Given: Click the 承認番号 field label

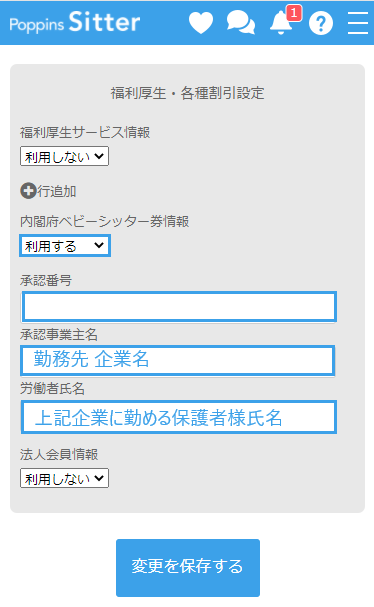Looking at the screenshot, I should 46,280.
